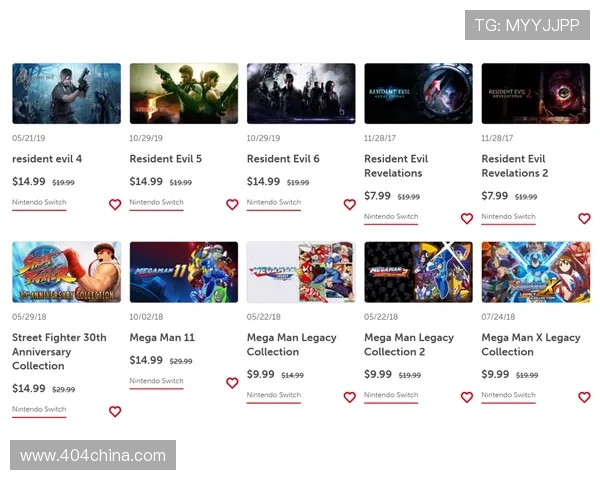Viewport: 600px width, 480px height.
Task: Favorite Resident Evil 6 with heart icon
Action: click(349, 204)
